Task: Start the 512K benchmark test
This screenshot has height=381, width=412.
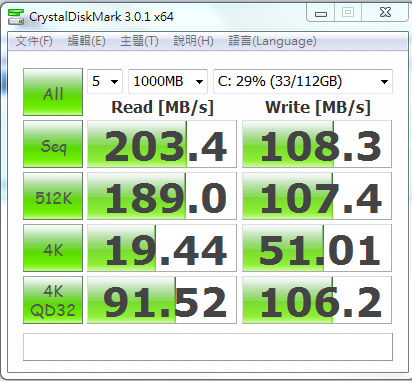Action: [x=53, y=196]
